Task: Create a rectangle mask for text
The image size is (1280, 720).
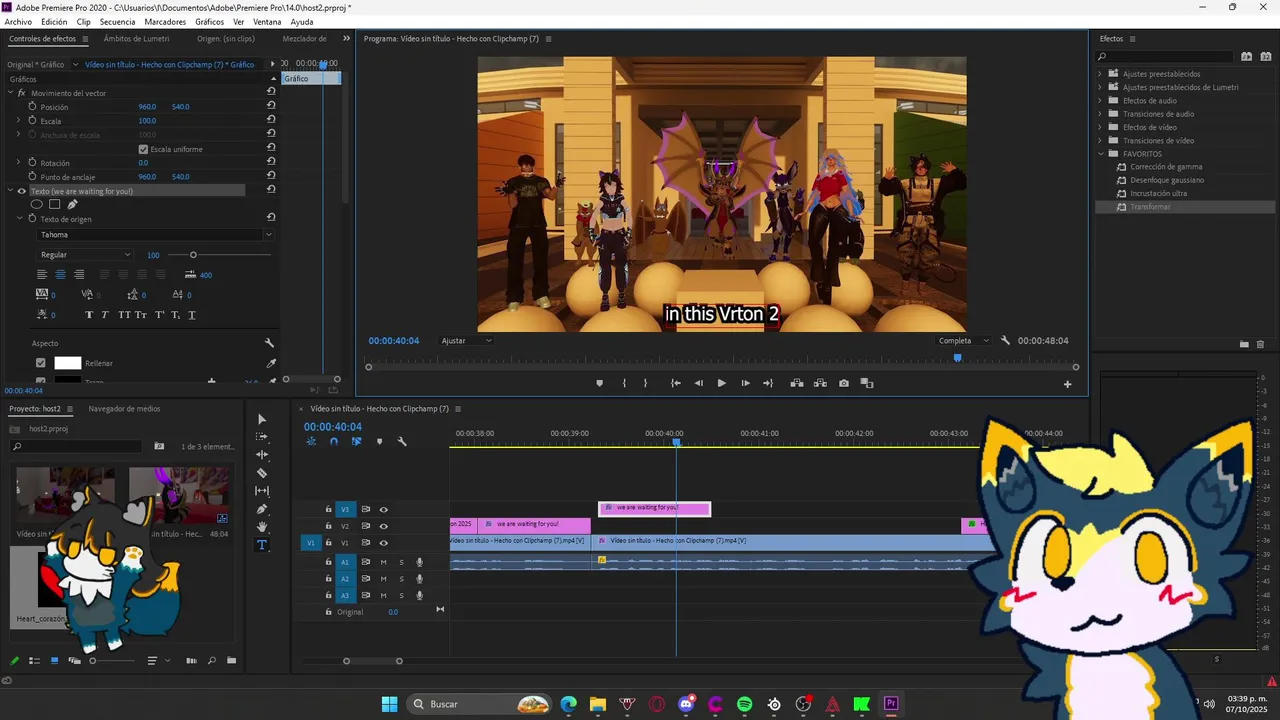Action: pos(55,204)
